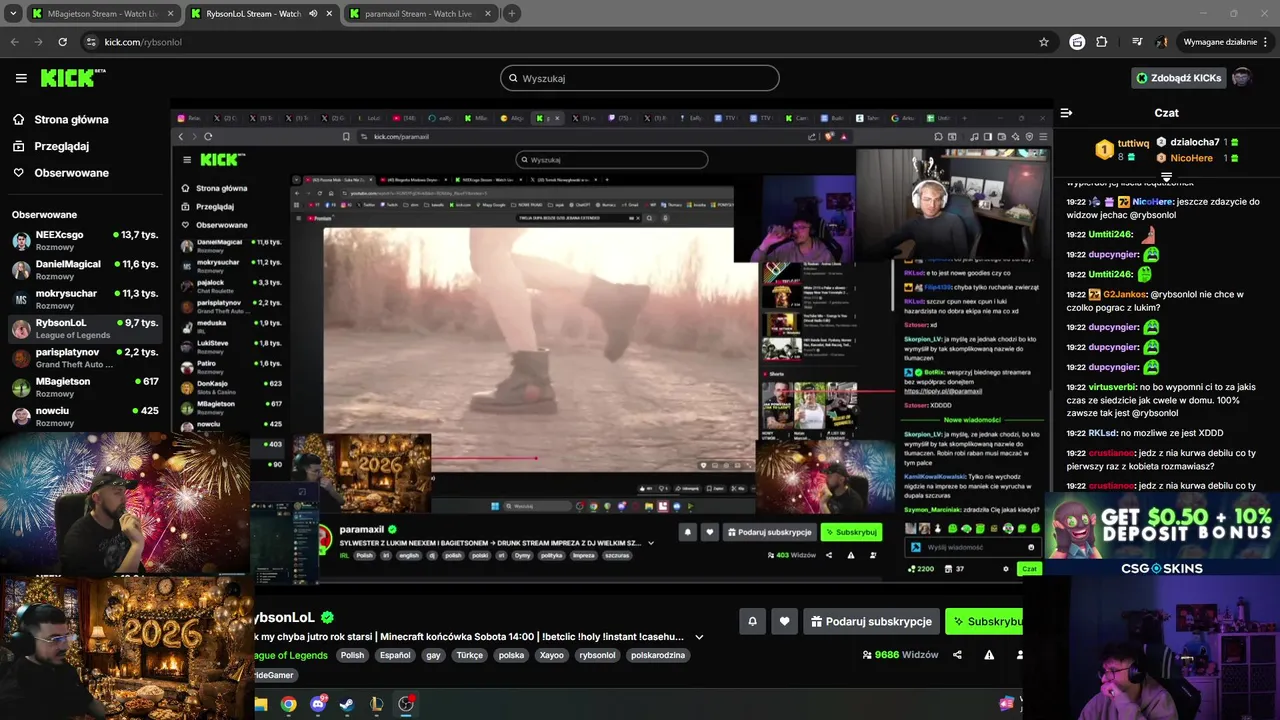This screenshot has height=720, width=1280.
Task: Close the paramaxil Stream tab
Action: coord(486,14)
